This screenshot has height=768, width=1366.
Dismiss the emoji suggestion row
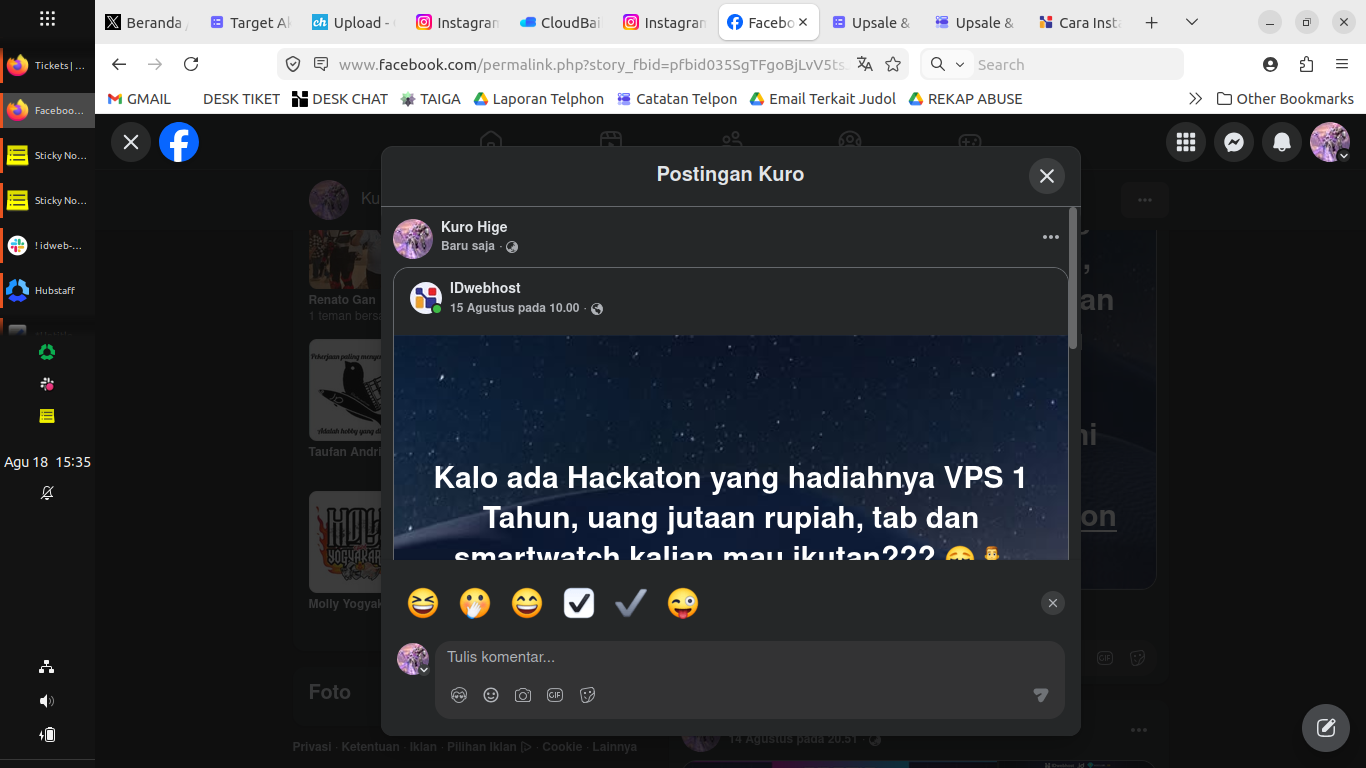point(1052,603)
